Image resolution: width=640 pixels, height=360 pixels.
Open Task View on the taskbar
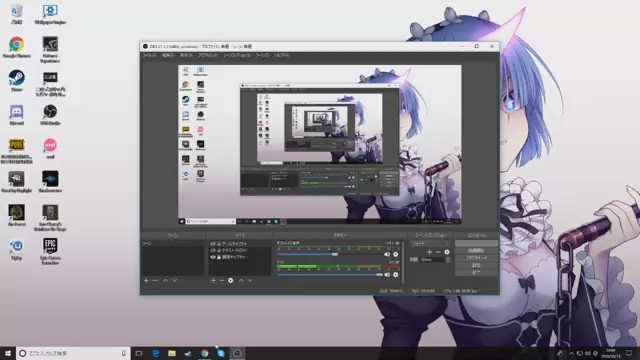click(x=139, y=353)
